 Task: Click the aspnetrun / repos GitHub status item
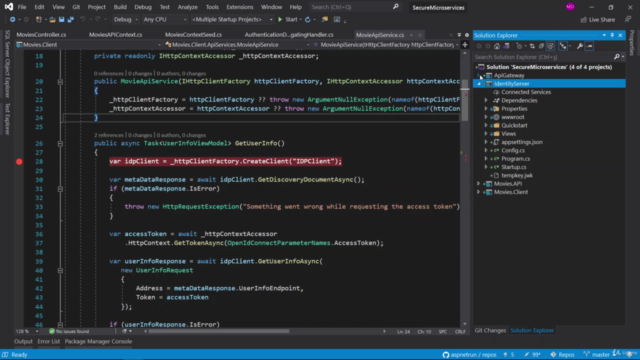pyautogui.click(x=469, y=355)
